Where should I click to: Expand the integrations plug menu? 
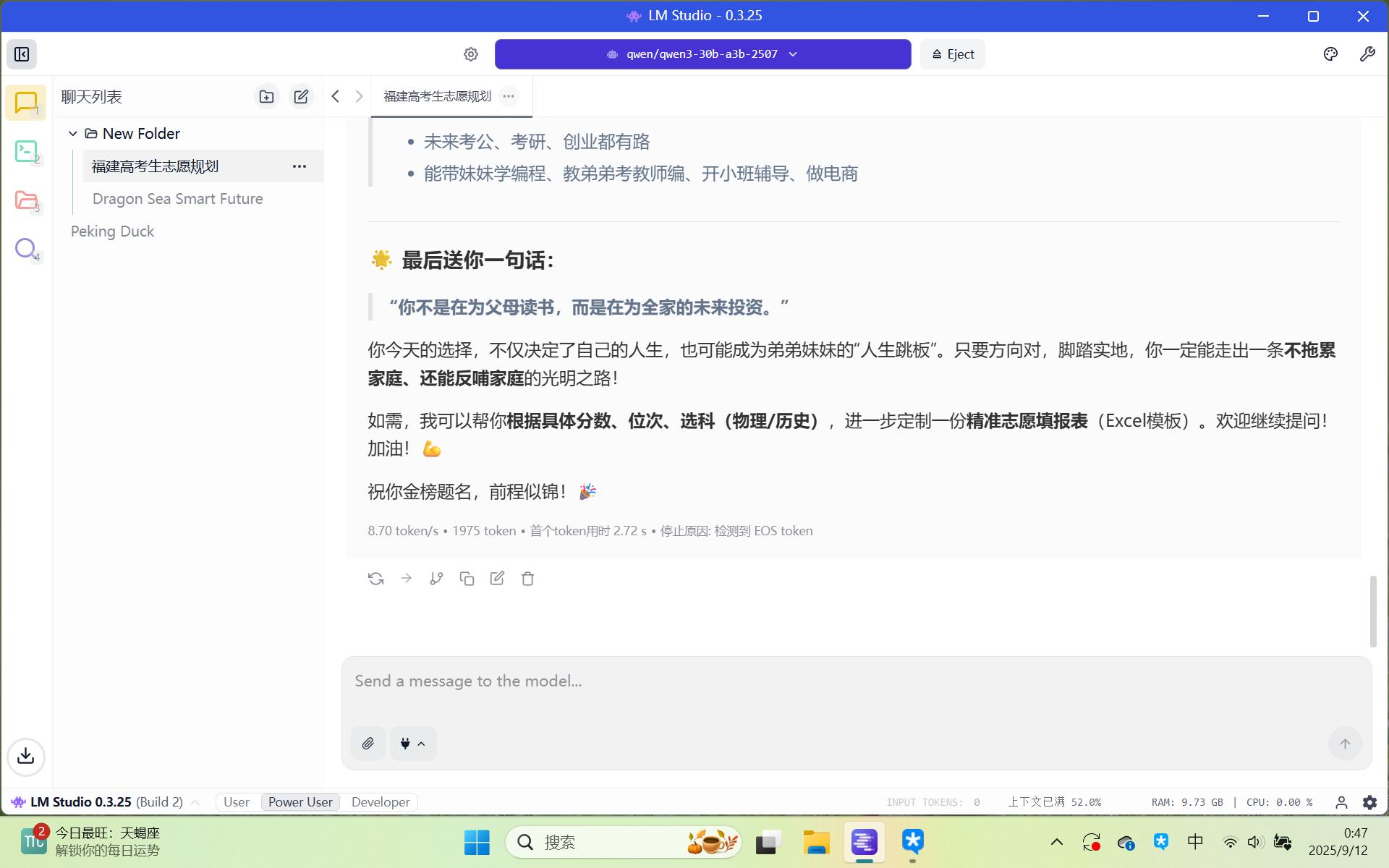[x=412, y=744]
